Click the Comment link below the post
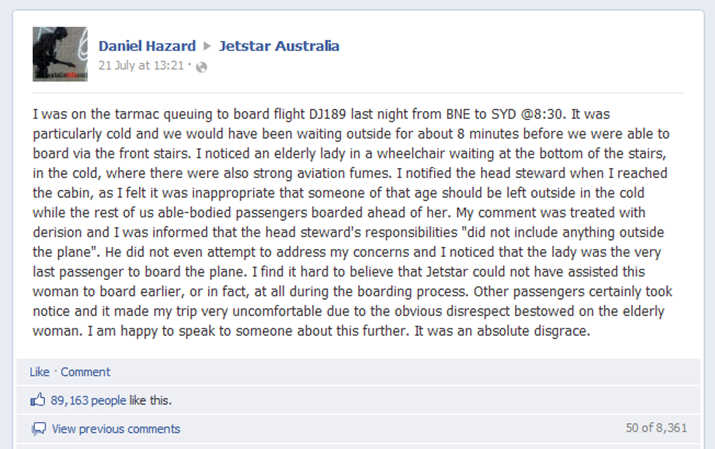The width and height of the screenshot is (715, 449). [x=85, y=372]
